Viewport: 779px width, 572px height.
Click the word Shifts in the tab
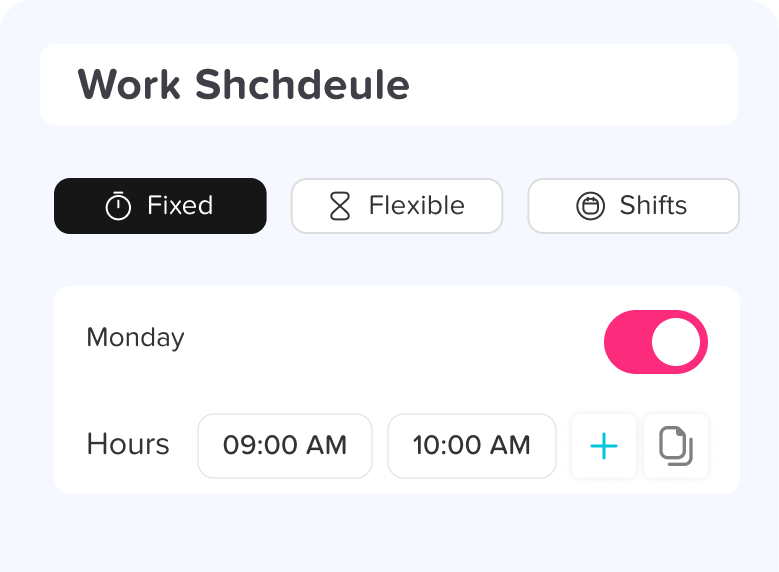point(653,206)
